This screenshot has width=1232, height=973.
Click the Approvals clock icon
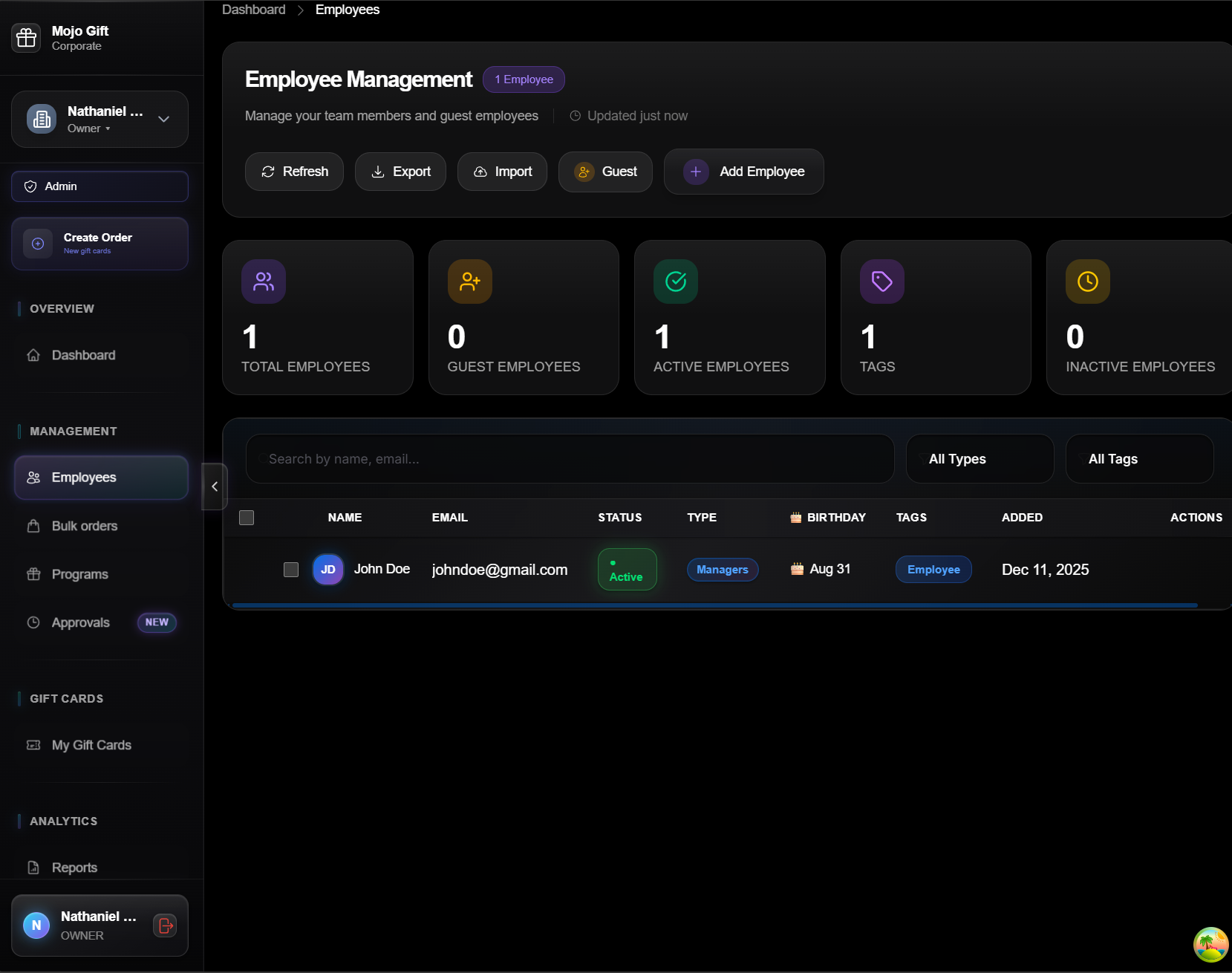click(33, 622)
